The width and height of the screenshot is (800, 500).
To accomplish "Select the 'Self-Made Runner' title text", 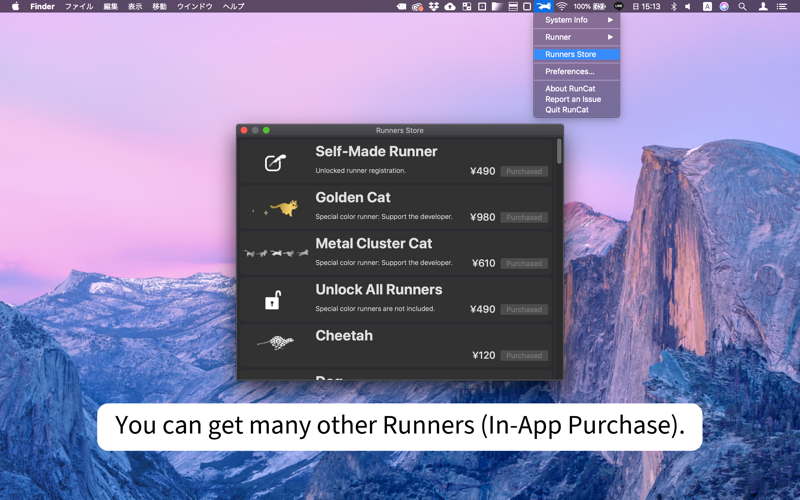I will tap(376, 152).
